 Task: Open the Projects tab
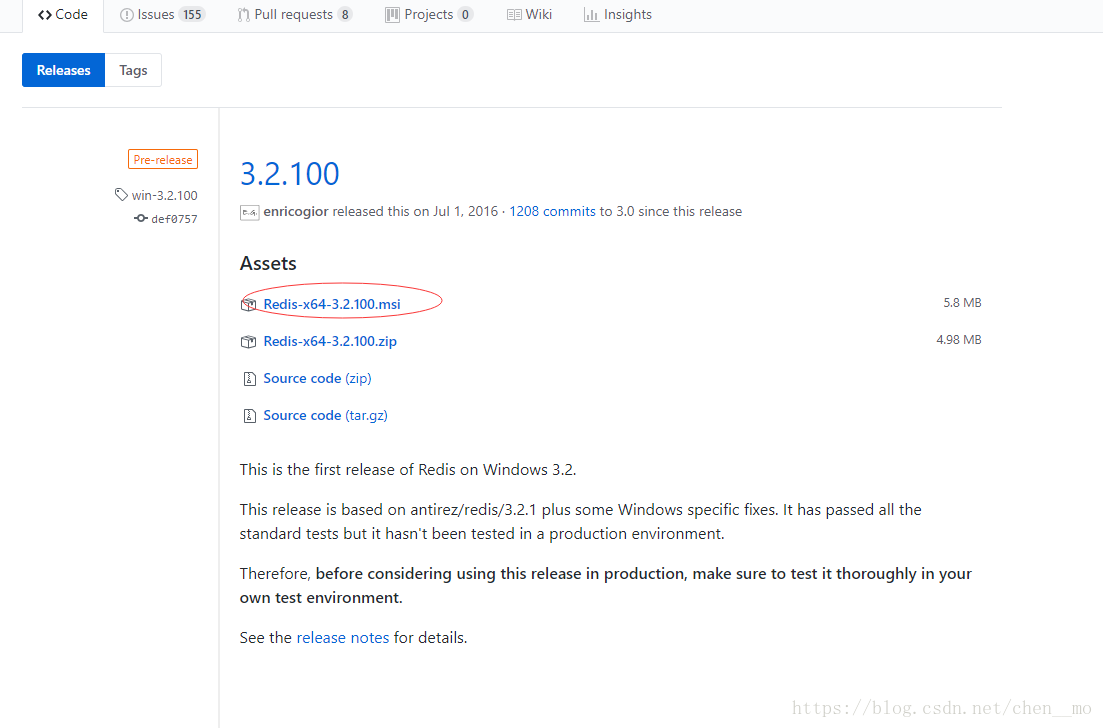pyautogui.click(x=428, y=15)
